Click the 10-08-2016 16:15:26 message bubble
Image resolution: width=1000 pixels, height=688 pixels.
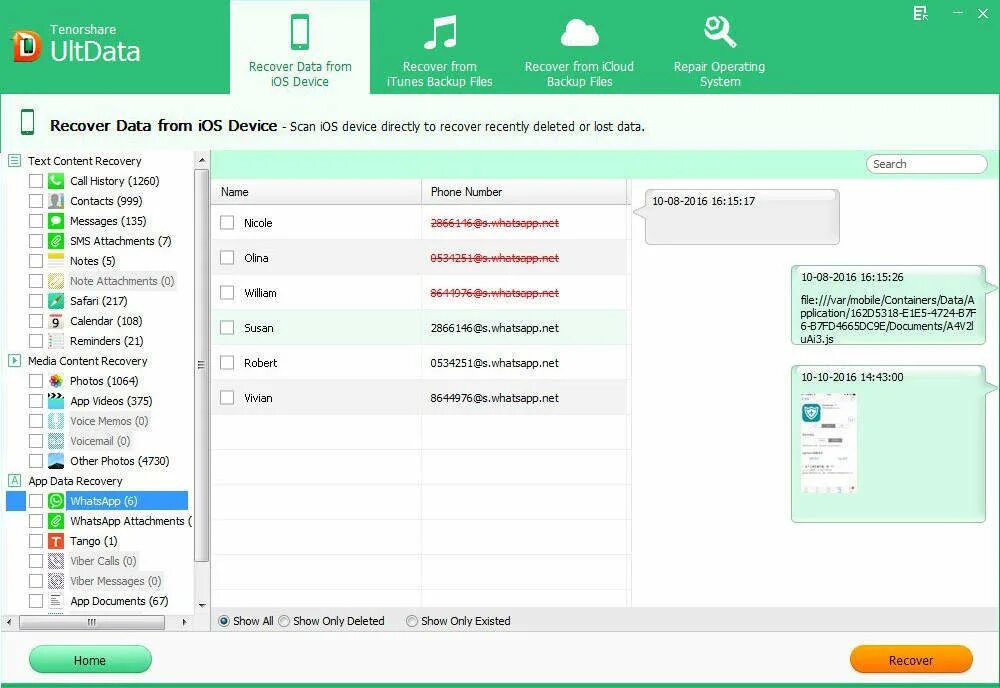(x=888, y=305)
